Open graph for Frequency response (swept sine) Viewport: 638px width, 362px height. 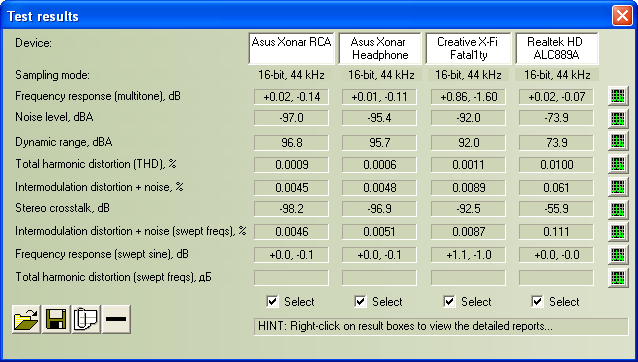pos(618,255)
